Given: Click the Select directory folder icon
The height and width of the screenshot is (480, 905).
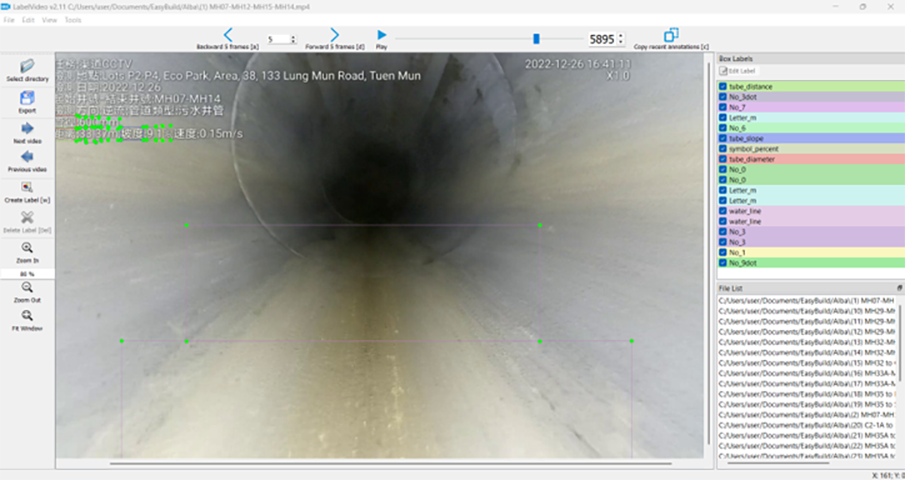Looking at the screenshot, I should [x=27, y=66].
